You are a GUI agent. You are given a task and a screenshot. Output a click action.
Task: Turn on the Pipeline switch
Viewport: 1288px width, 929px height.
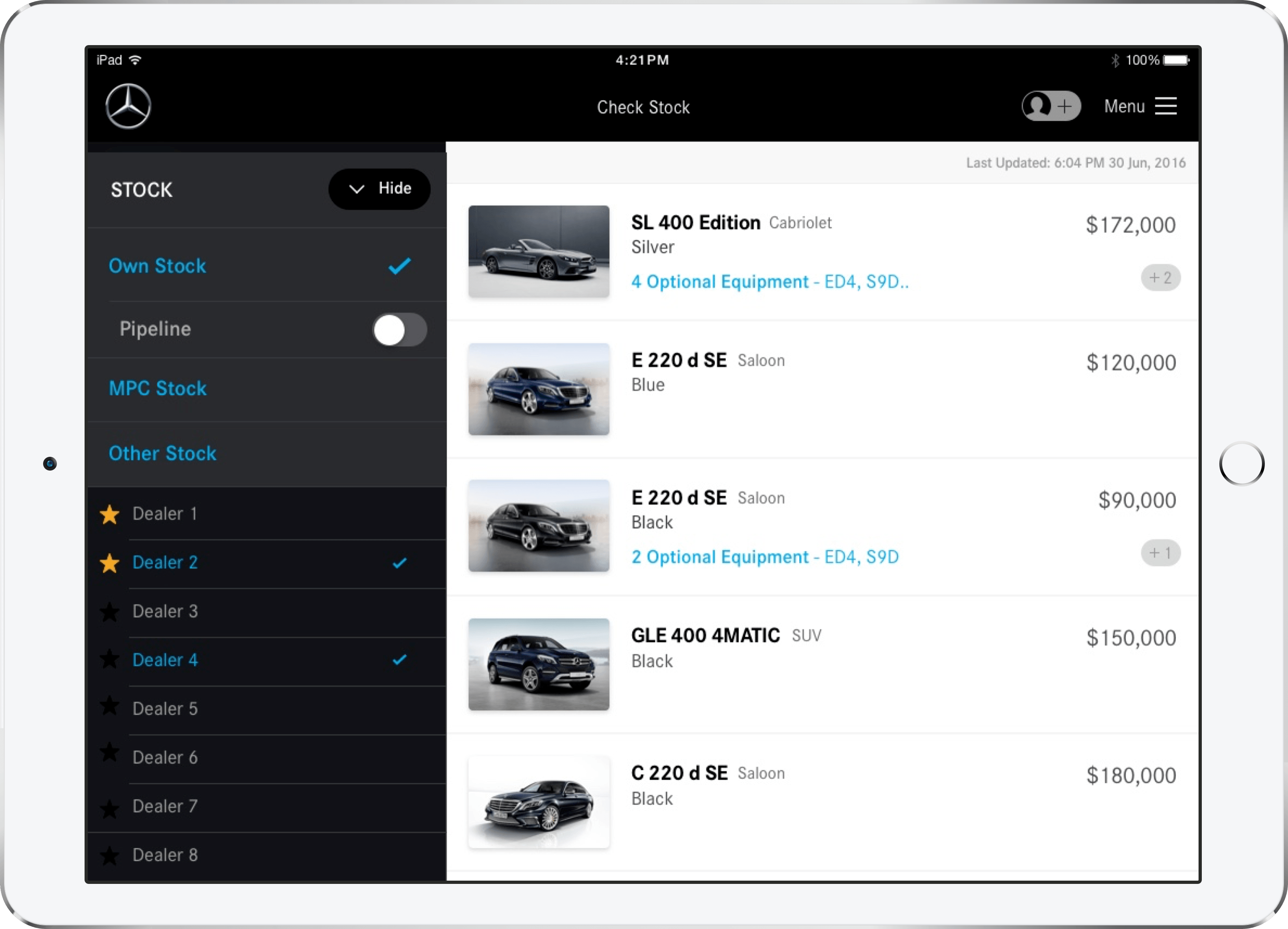[x=399, y=330]
